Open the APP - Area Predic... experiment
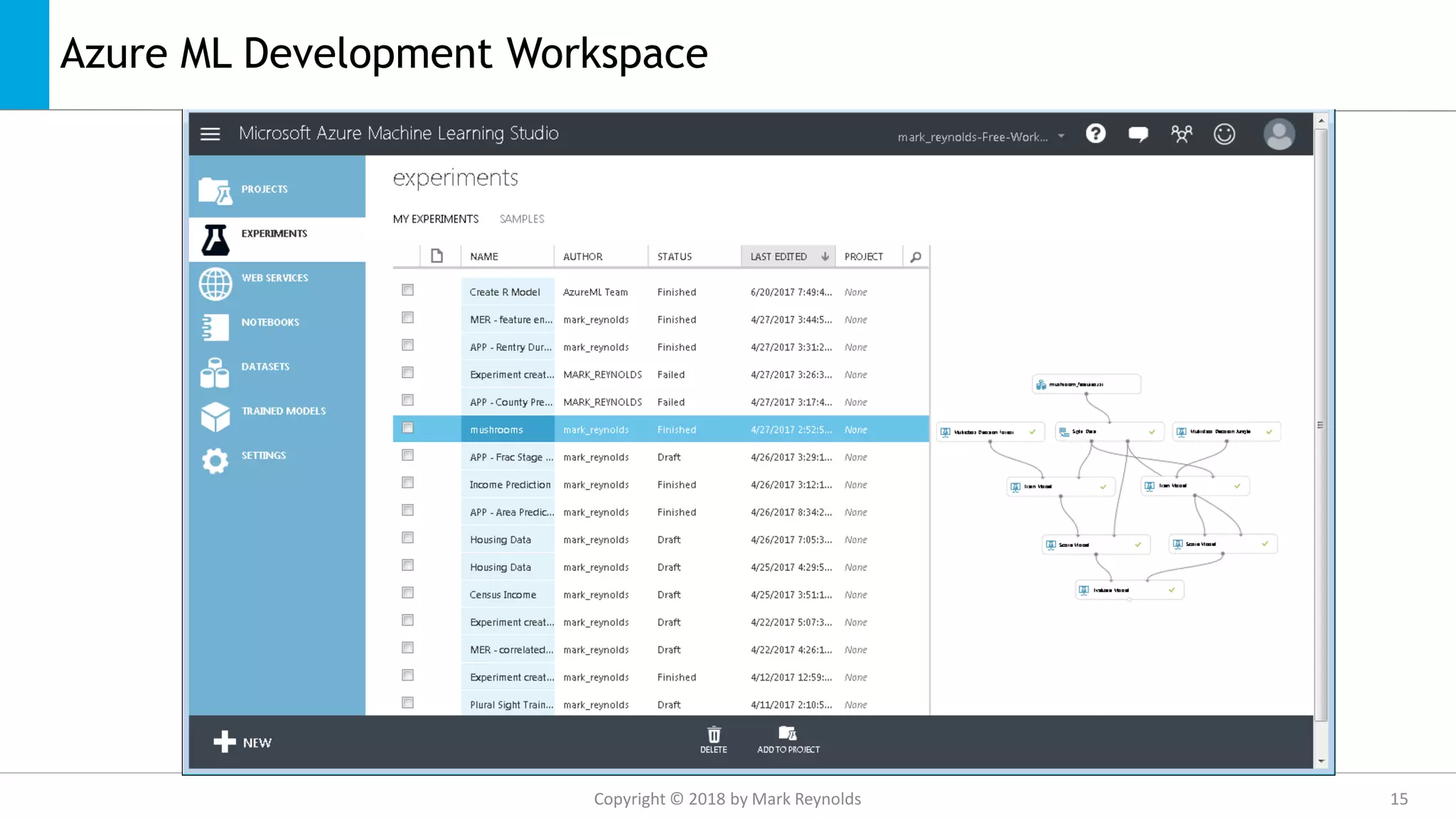The height and width of the screenshot is (819, 1456). pyautogui.click(x=511, y=513)
